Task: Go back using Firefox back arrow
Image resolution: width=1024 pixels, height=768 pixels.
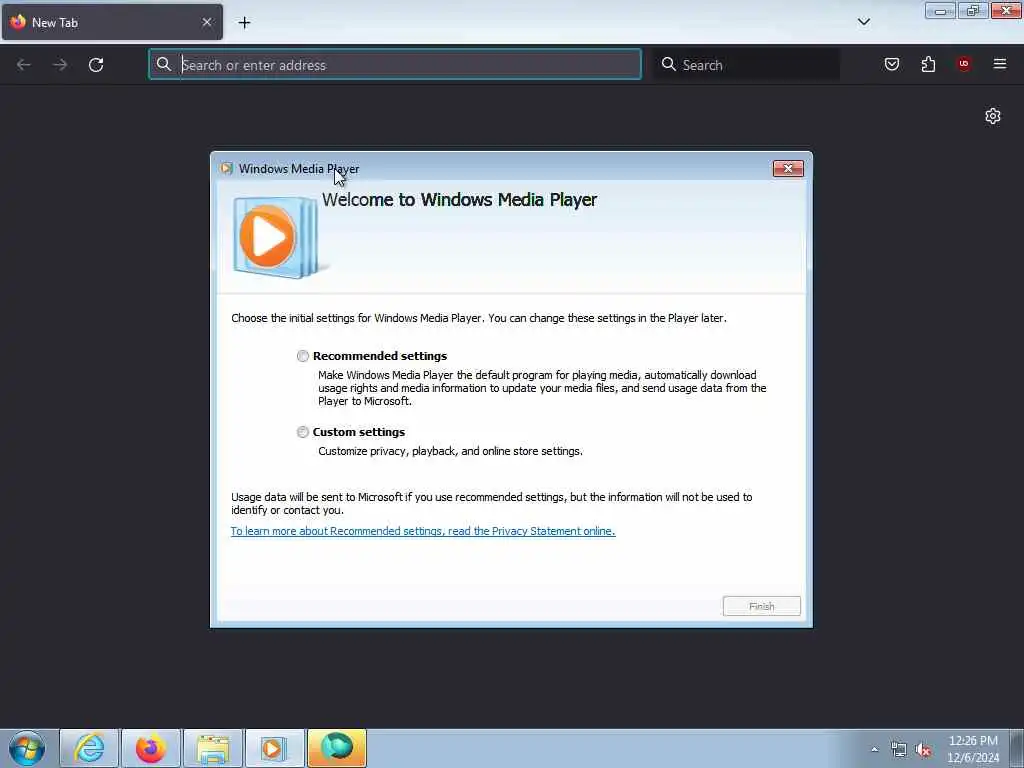Action: click(24, 65)
